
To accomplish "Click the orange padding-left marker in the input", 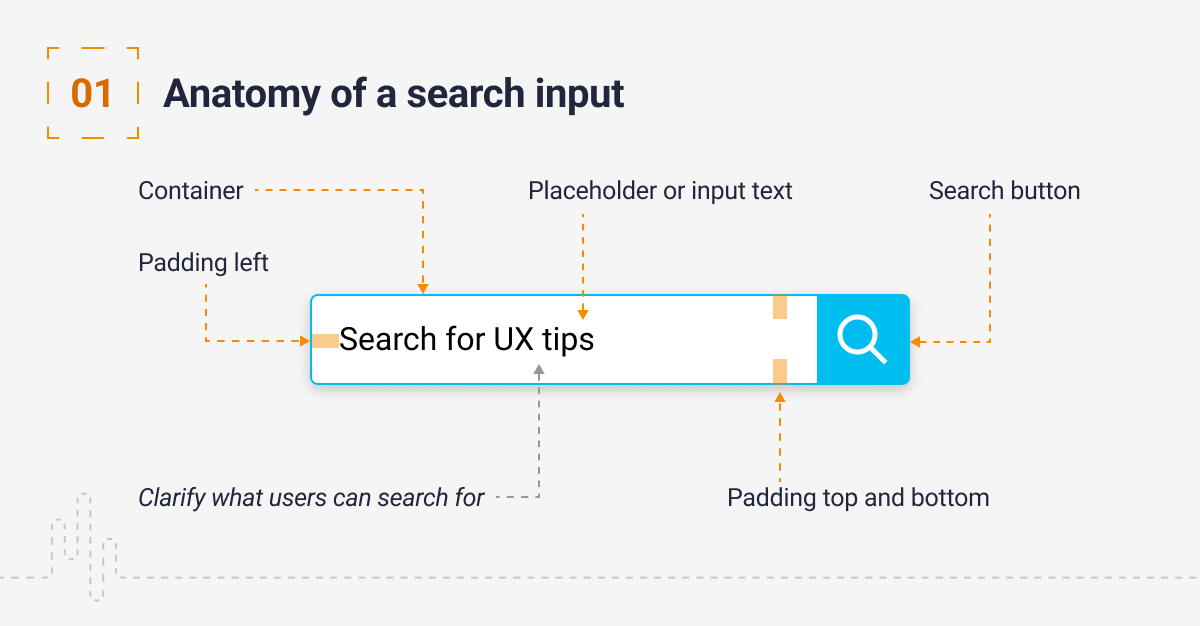I will [325, 341].
